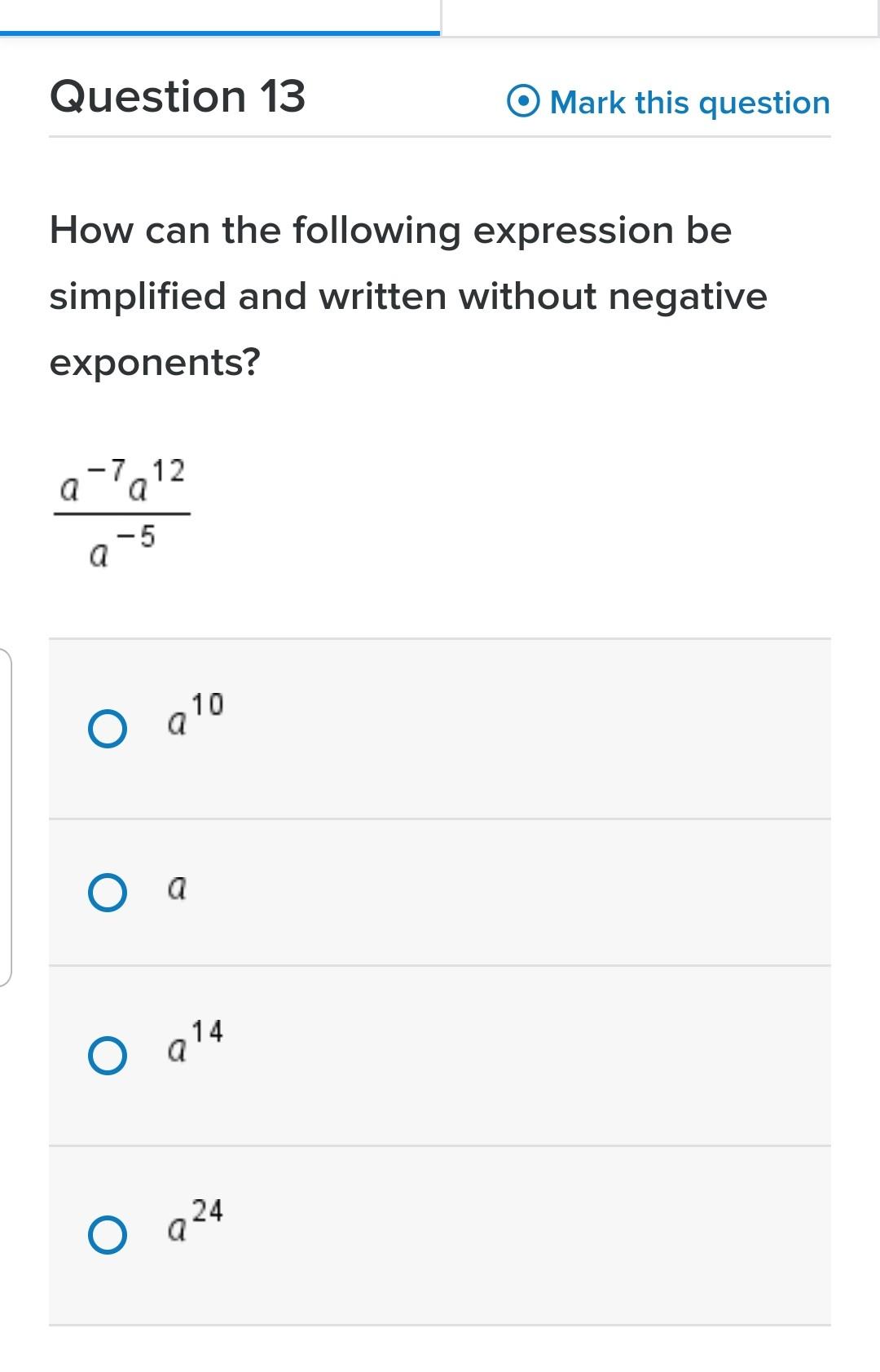
Task: Click the Mark this question link
Action: coord(689,100)
